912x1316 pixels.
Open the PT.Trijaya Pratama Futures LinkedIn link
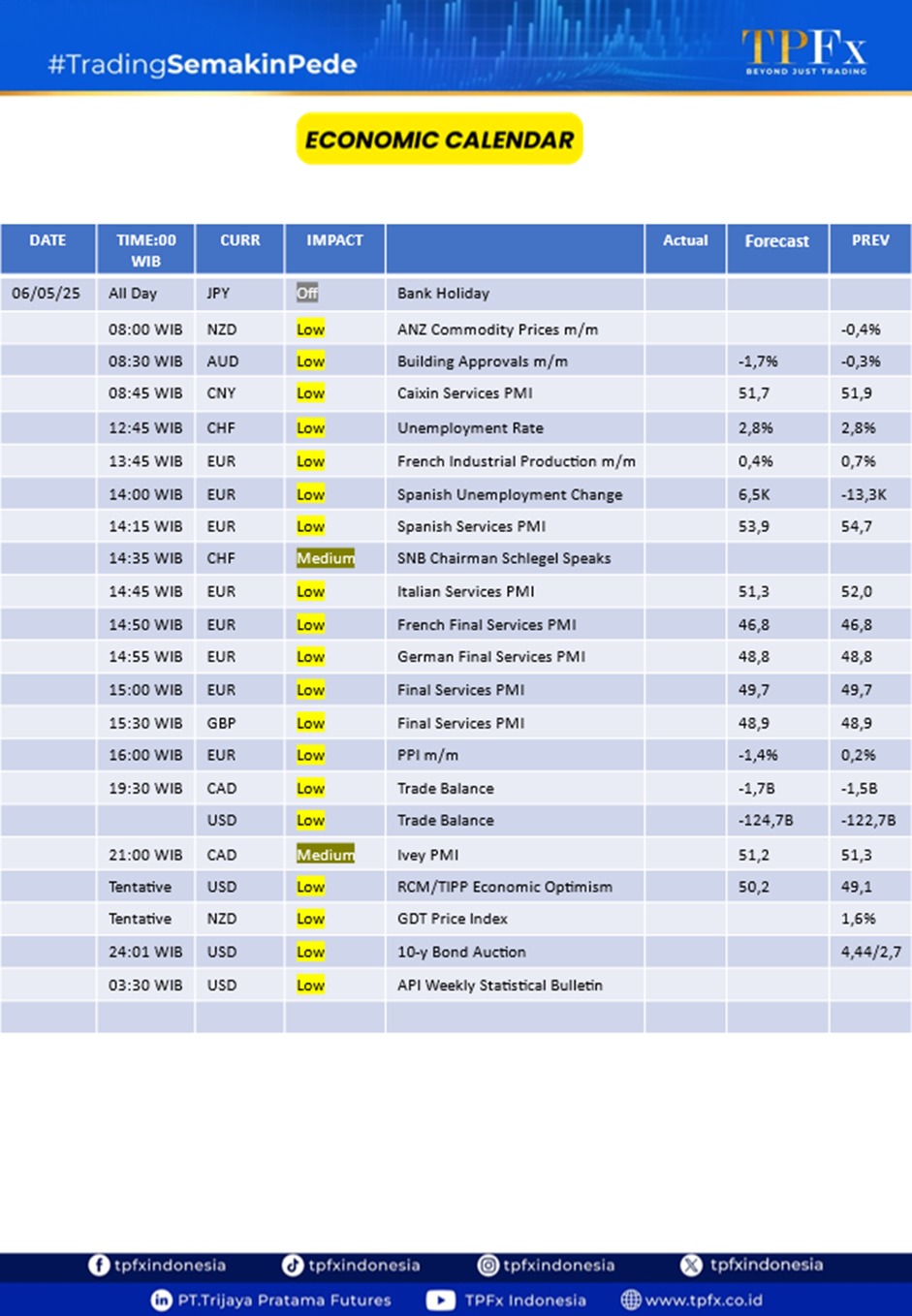click(x=284, y=1300)
